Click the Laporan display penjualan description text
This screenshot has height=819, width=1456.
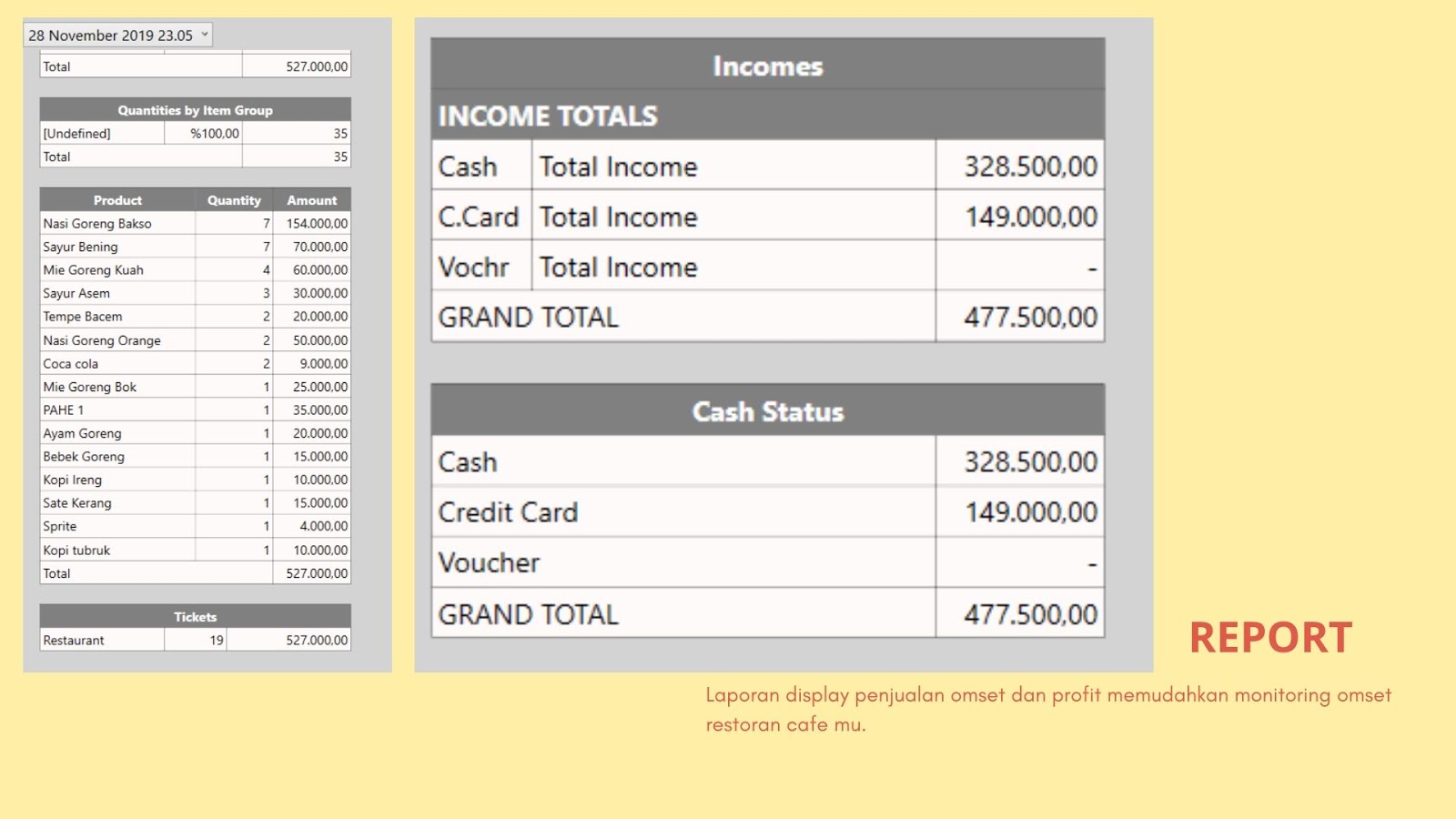pos(1048,710)
